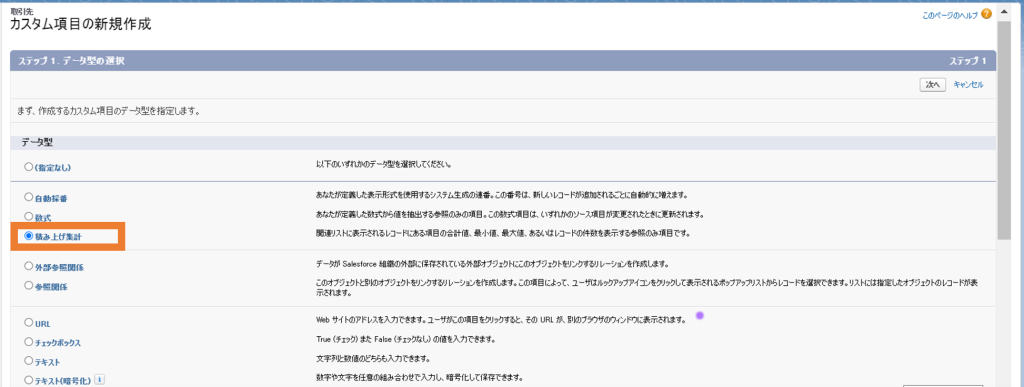Open the help icon for this page
Viewport: 1024px width, 387px height.
[986, 14]
